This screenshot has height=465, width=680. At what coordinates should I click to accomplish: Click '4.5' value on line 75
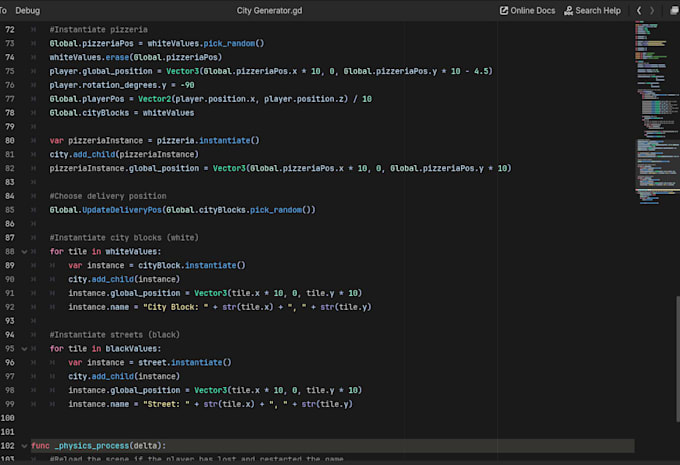coord(481,71)
